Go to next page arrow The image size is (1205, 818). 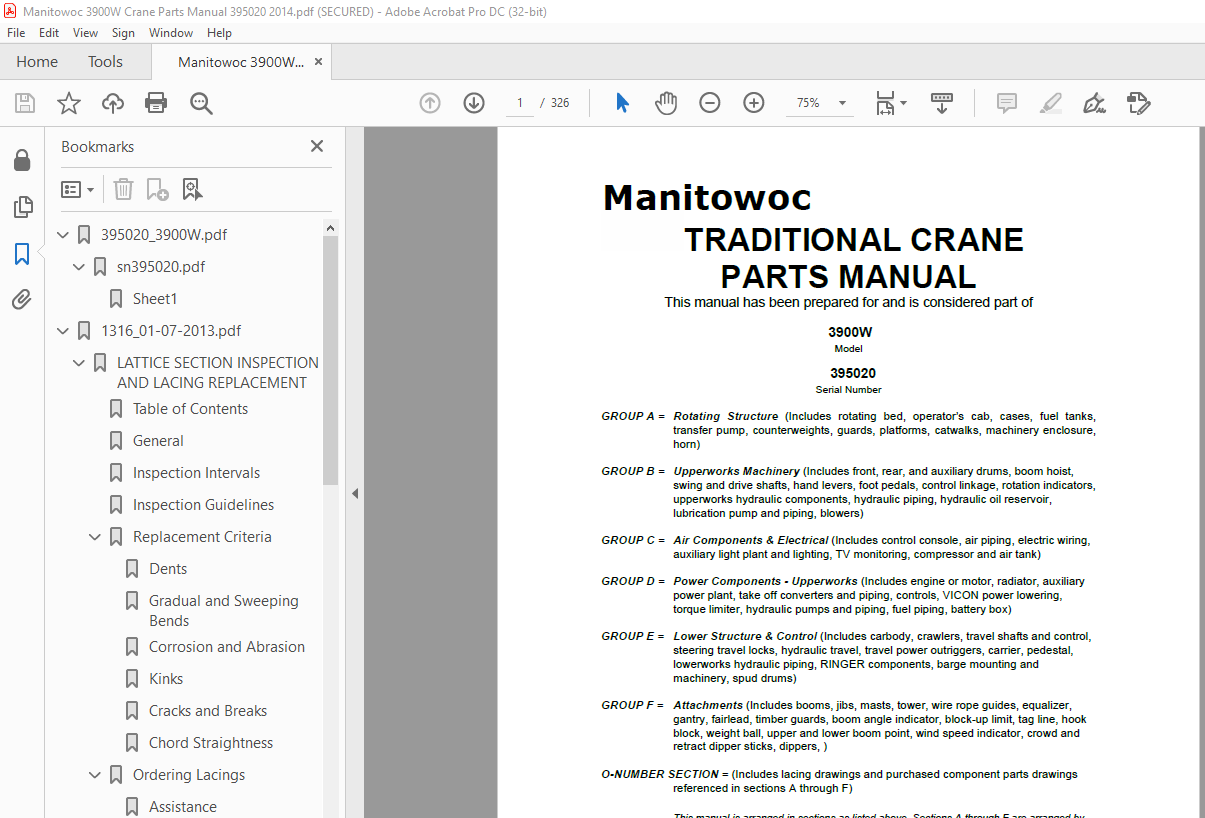click(474, 103)
